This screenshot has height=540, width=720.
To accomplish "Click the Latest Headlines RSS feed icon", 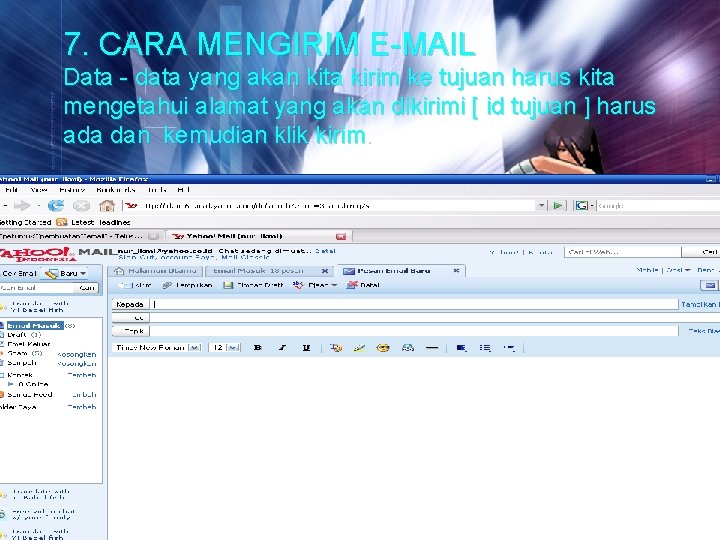I will coord(62,222).
